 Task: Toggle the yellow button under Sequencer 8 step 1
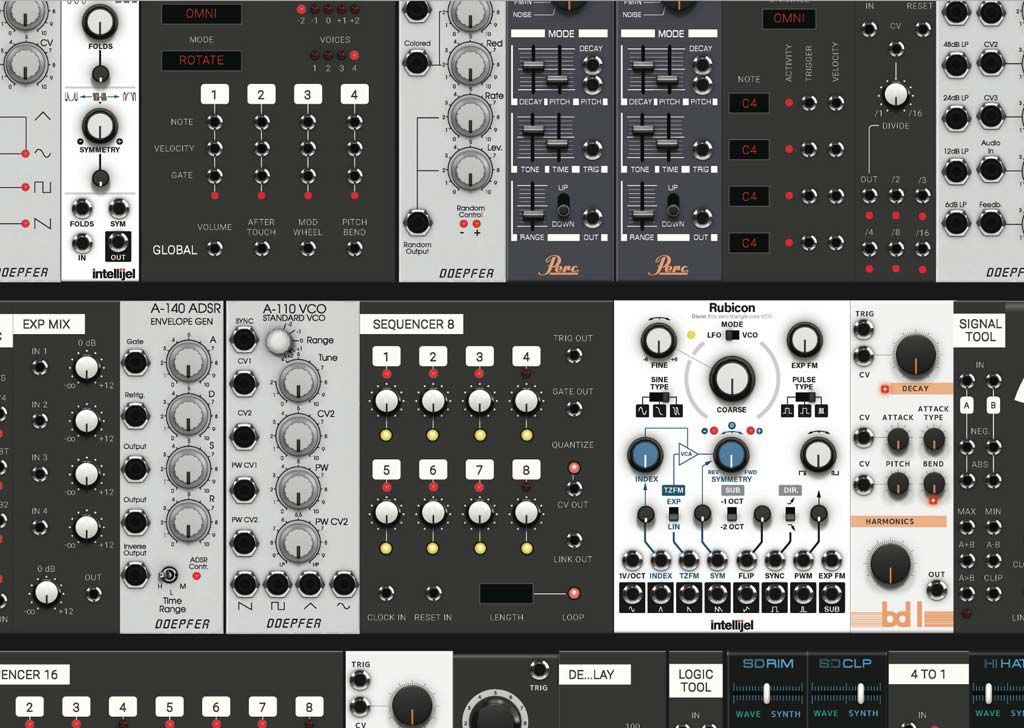click(386, 435)
